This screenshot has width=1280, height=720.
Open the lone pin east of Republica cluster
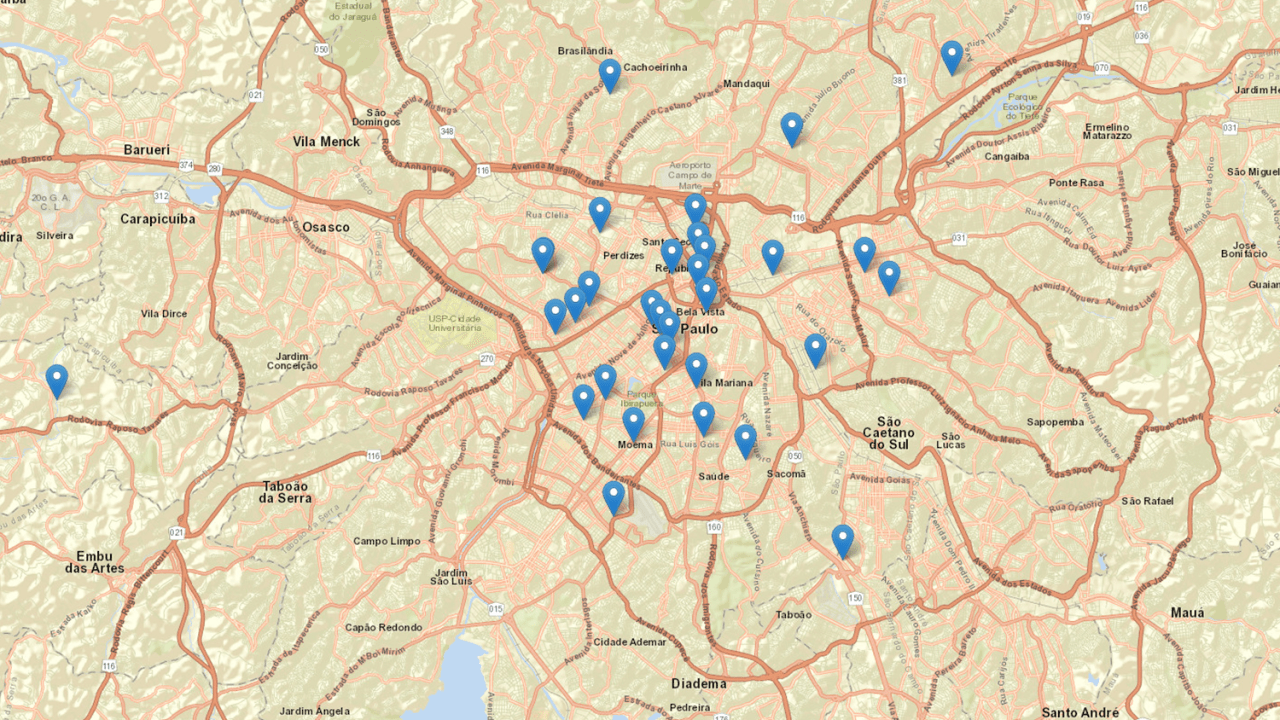[x=772, y=257]
